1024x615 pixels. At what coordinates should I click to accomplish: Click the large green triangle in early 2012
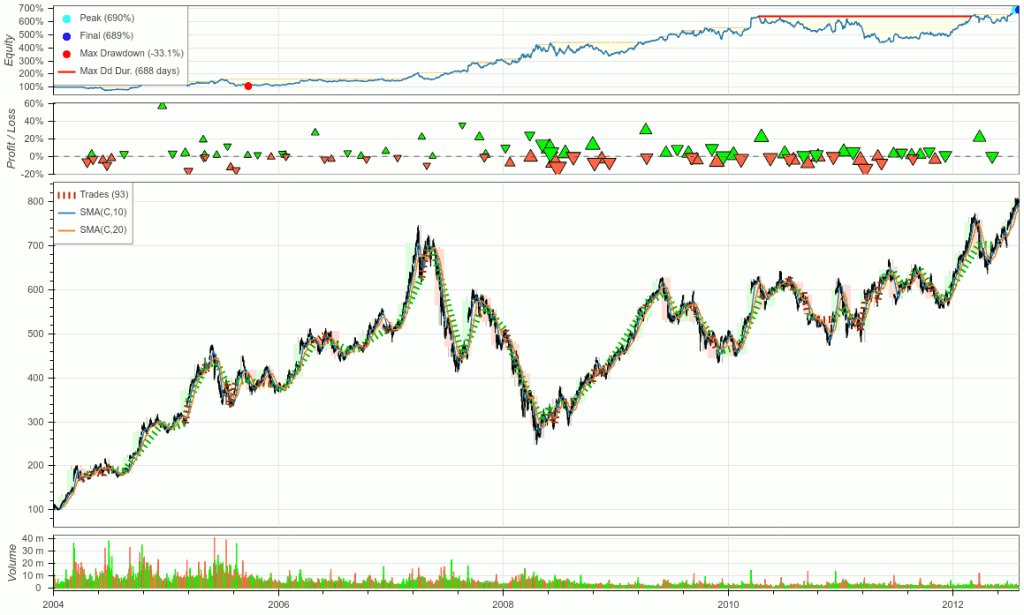979,136
